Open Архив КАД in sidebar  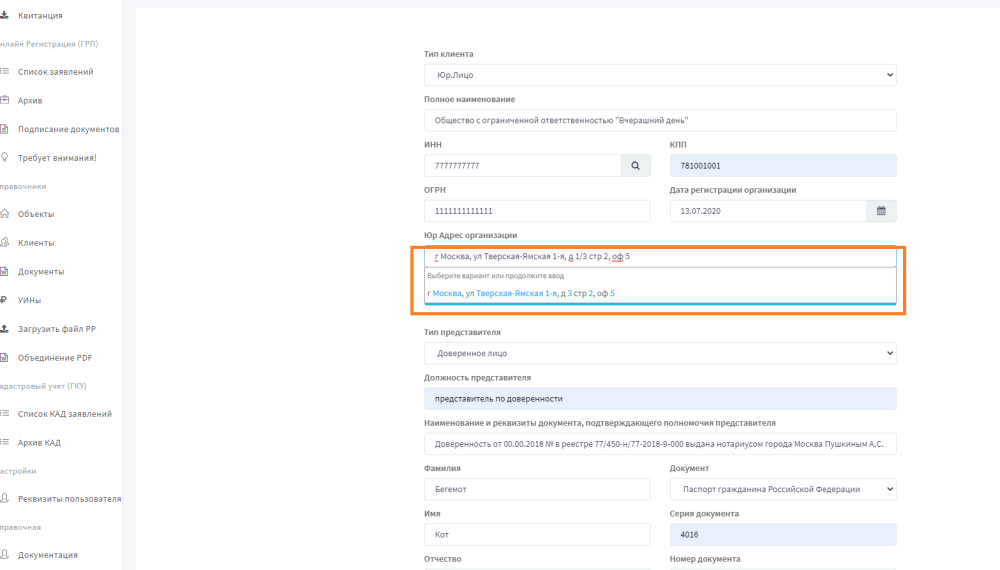[40, 442]
